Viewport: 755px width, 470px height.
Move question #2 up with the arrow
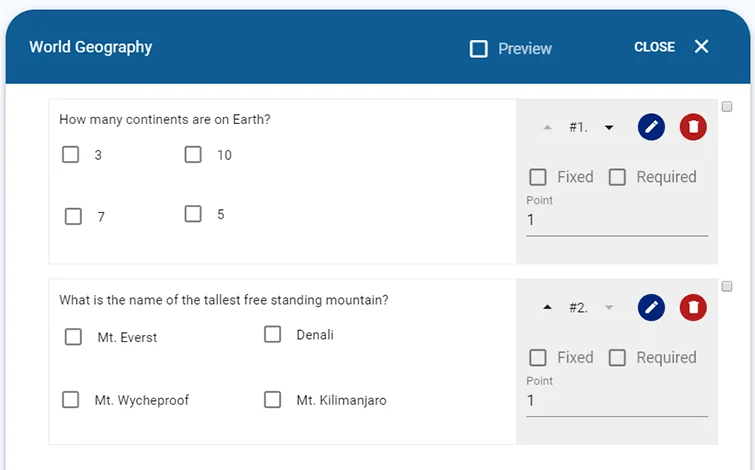[x=547, y=307]
